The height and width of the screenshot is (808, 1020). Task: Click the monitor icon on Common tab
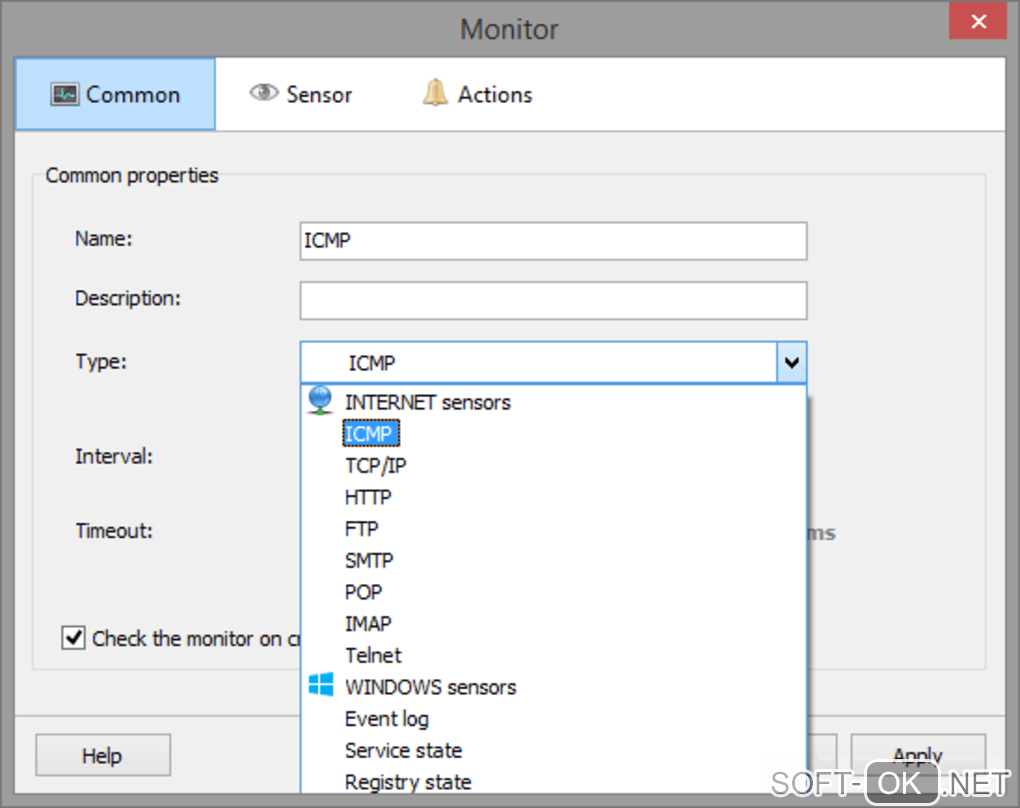coord(65,95)
